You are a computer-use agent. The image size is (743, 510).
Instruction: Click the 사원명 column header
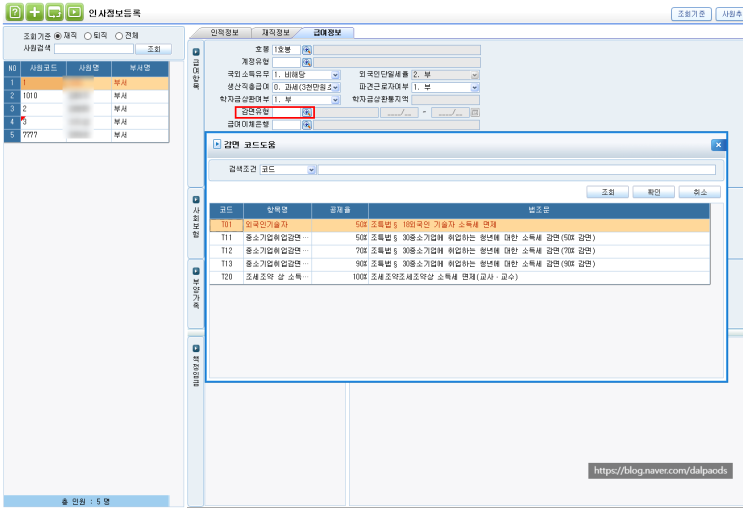click(89, 69)
